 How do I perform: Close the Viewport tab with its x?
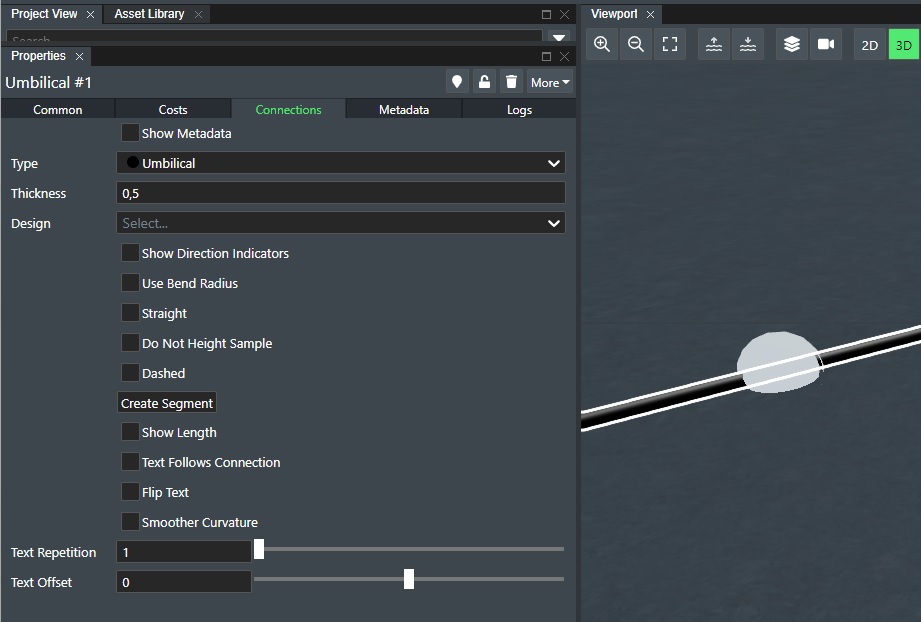[650, 14]
